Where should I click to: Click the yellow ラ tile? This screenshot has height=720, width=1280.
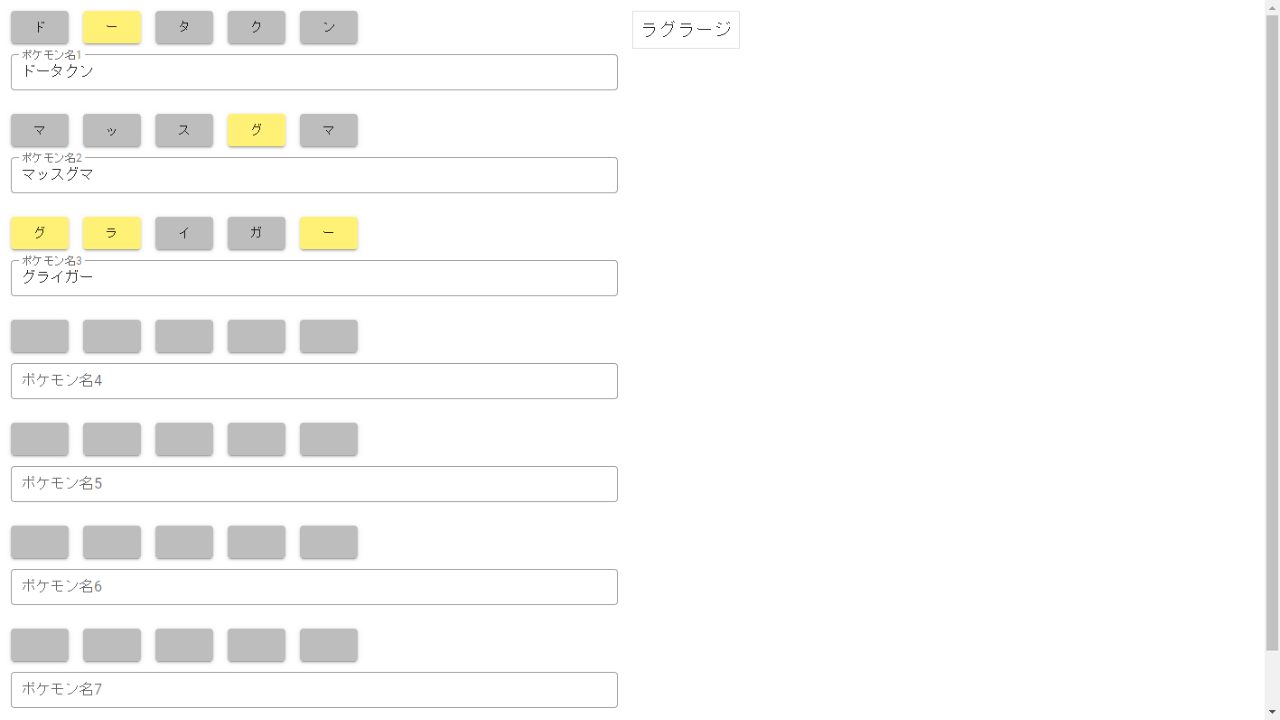112,234
